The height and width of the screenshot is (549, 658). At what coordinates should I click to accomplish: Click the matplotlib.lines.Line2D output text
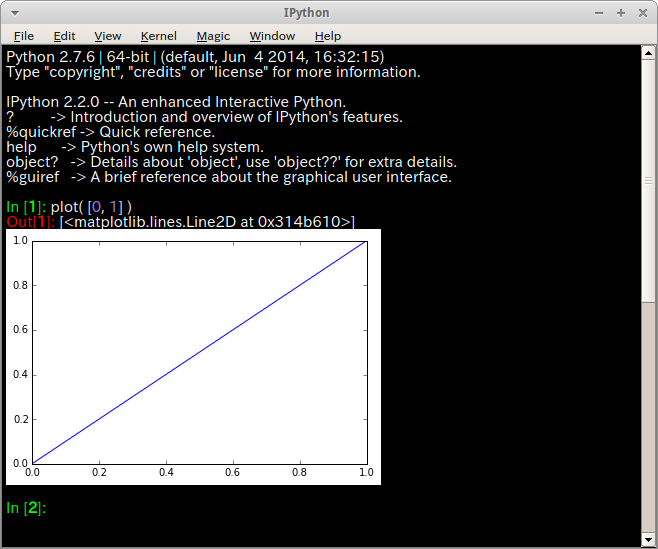[x=207, y=222]
